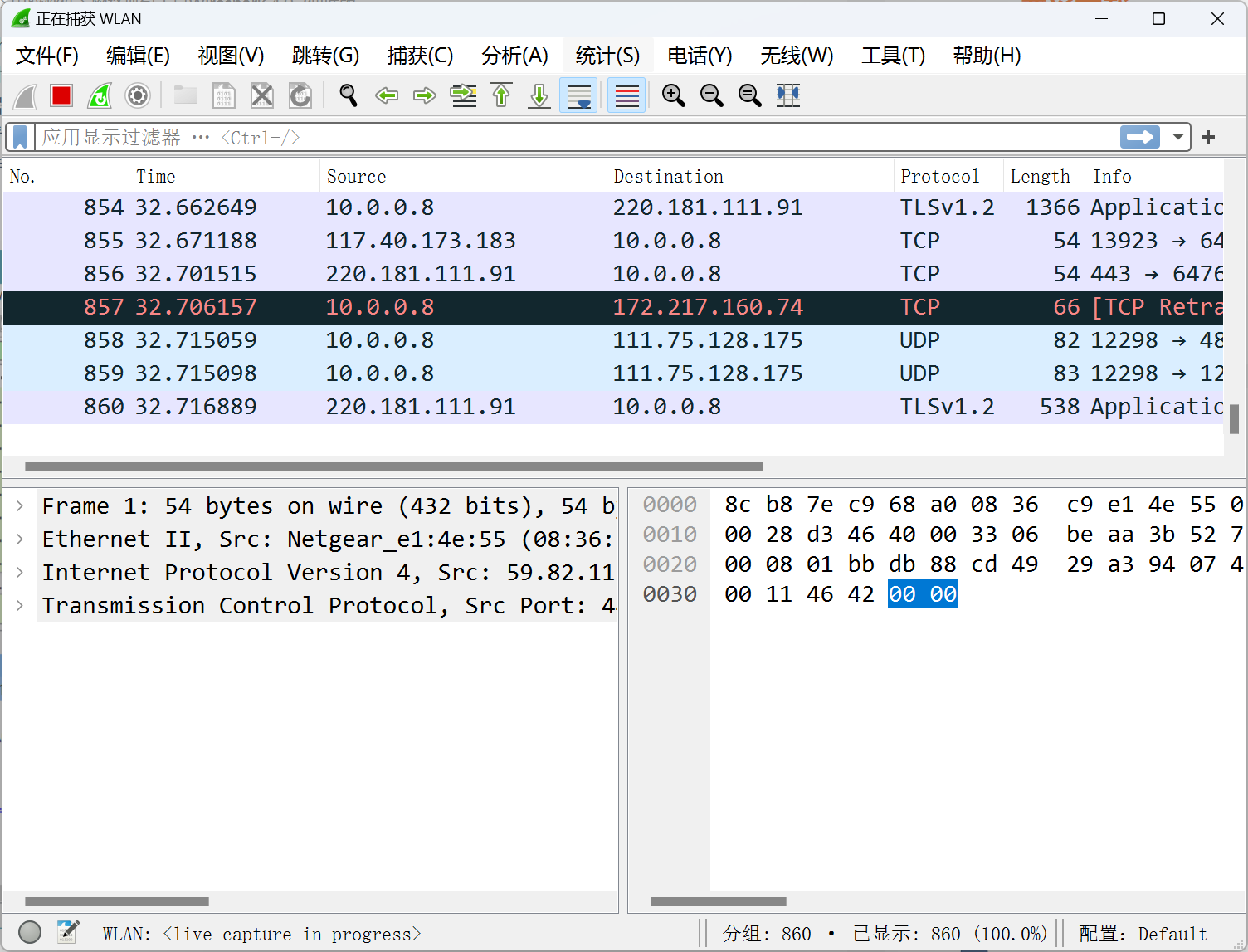This screenshot has height=952, width=1248.
Task: Open find packet magnifier
Action: [x=349, y=95]
